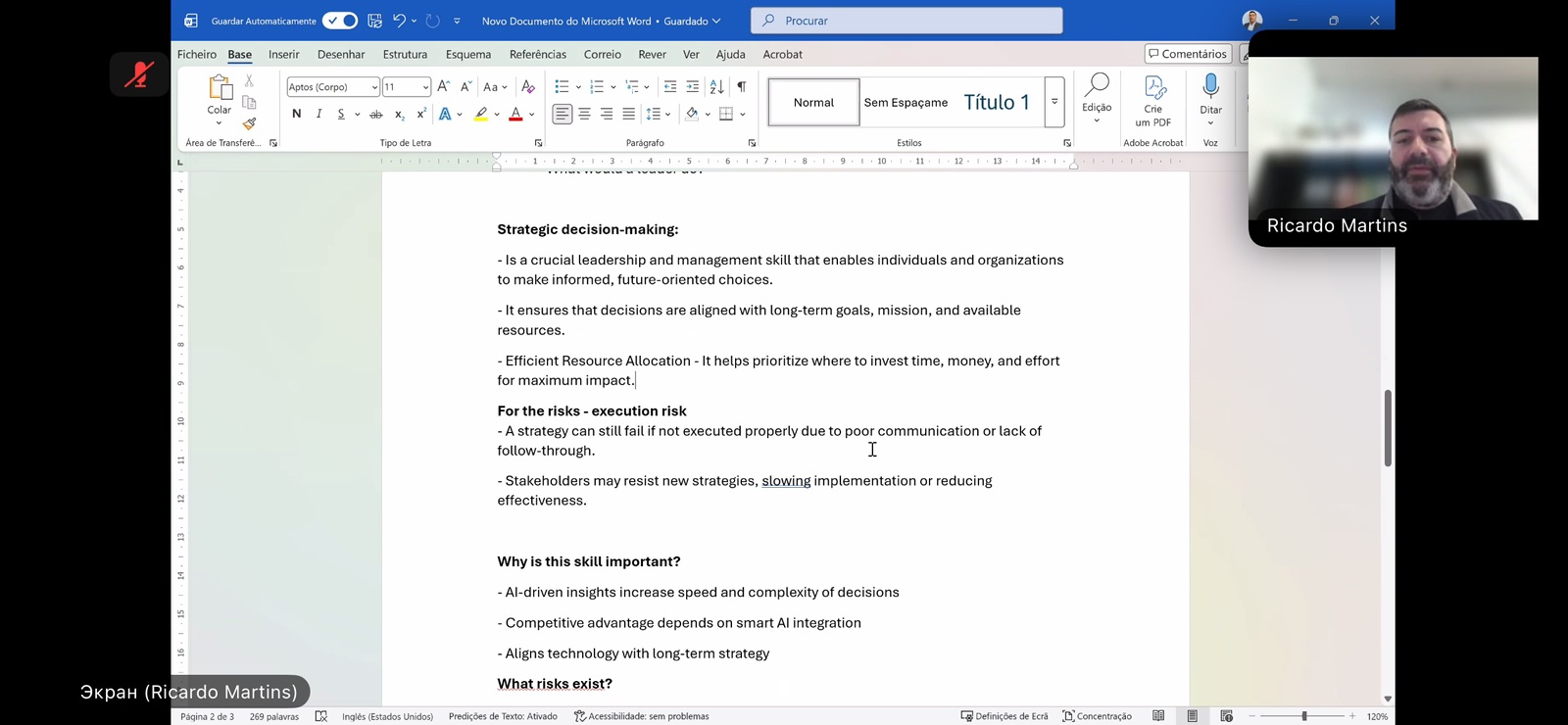Apply the Título 1 style
Viewport: 1568px width, 725px height.
pyautogui.click(x=997, y=102)
